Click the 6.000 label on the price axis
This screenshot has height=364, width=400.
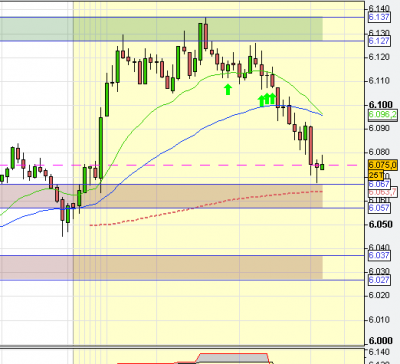point(381,341)
